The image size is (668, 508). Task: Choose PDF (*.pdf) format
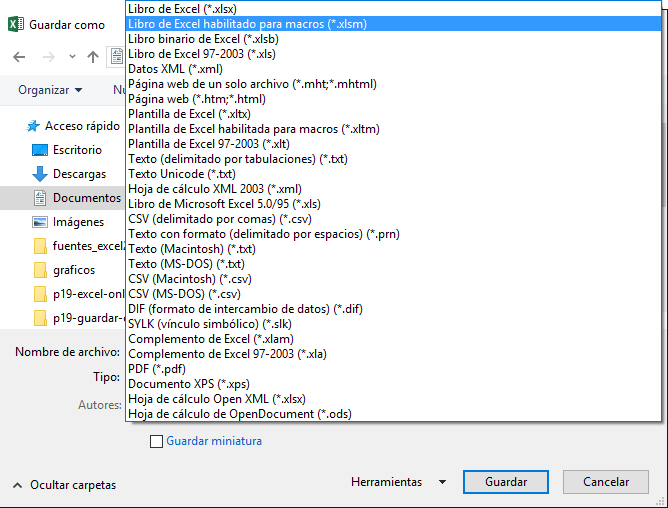393,369
